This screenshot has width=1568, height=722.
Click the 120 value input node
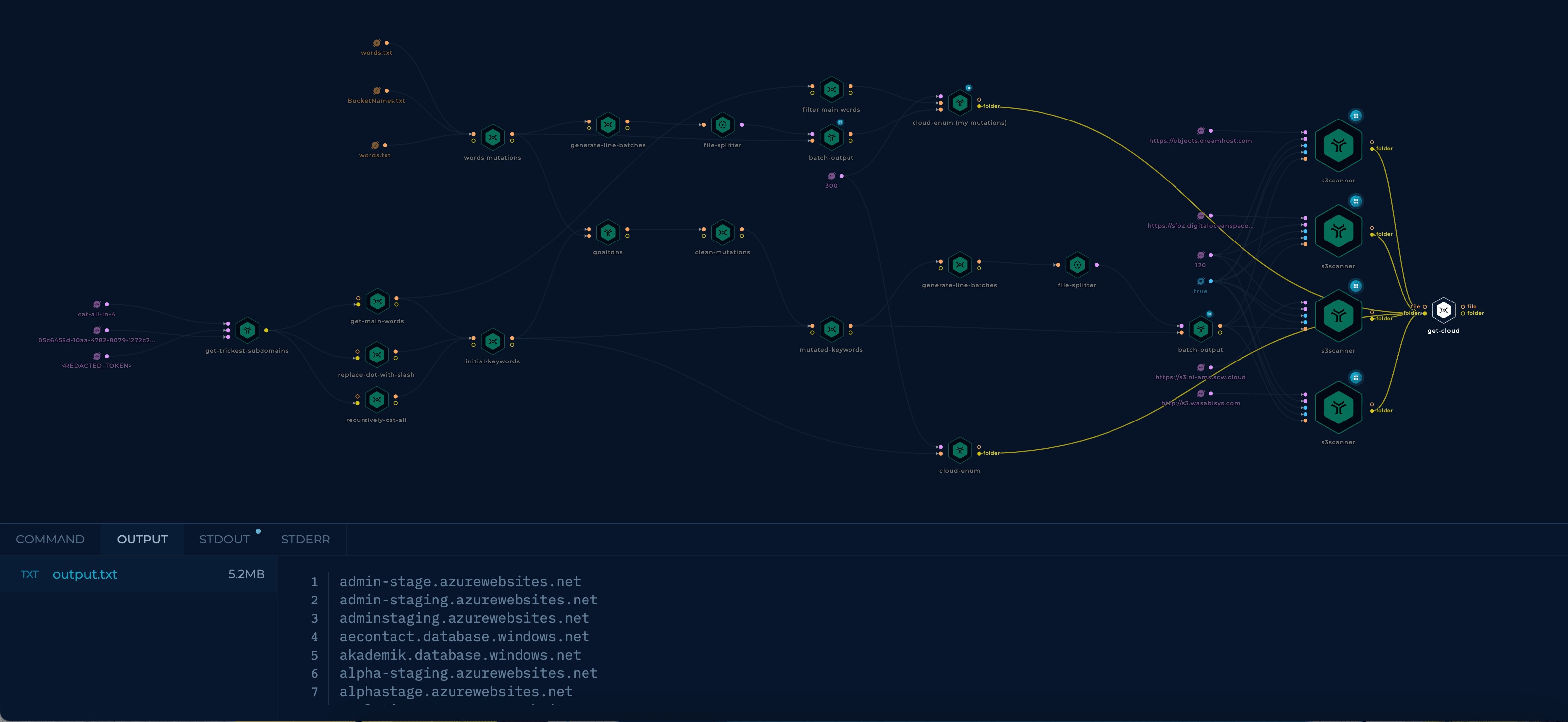click(1200, 255)
